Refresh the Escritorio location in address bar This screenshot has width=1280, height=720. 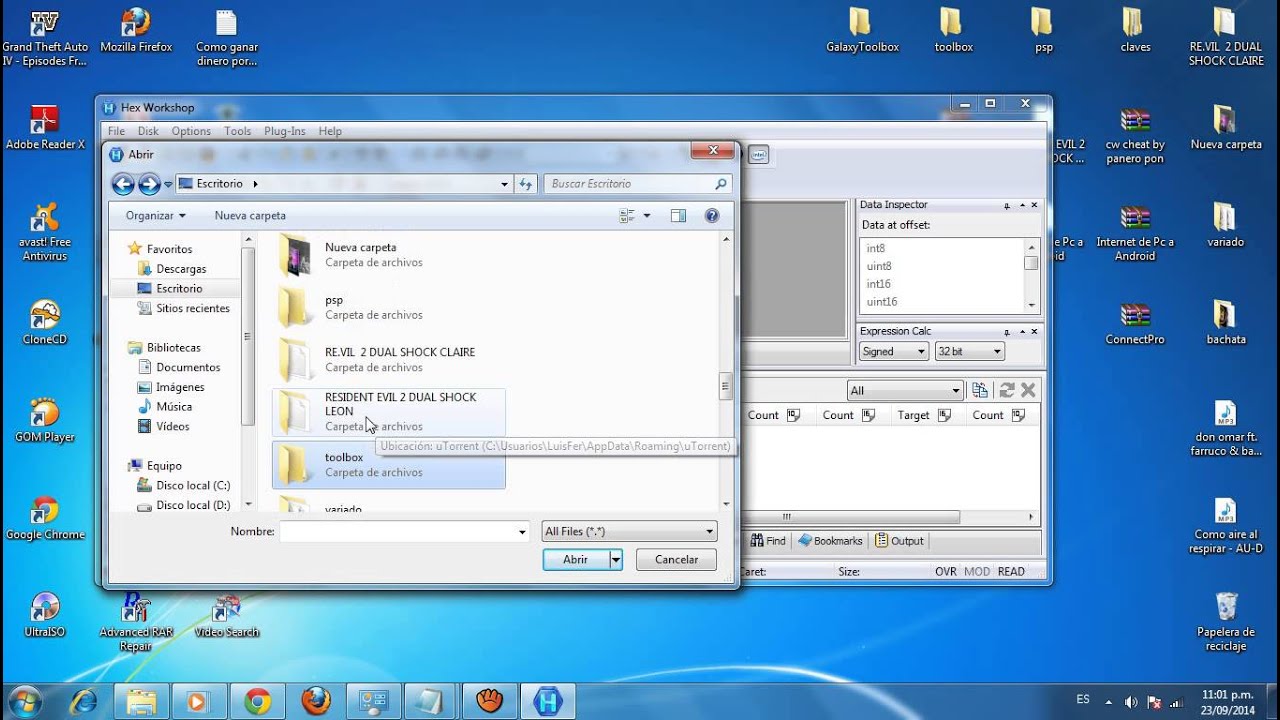(x=527, y=184)
